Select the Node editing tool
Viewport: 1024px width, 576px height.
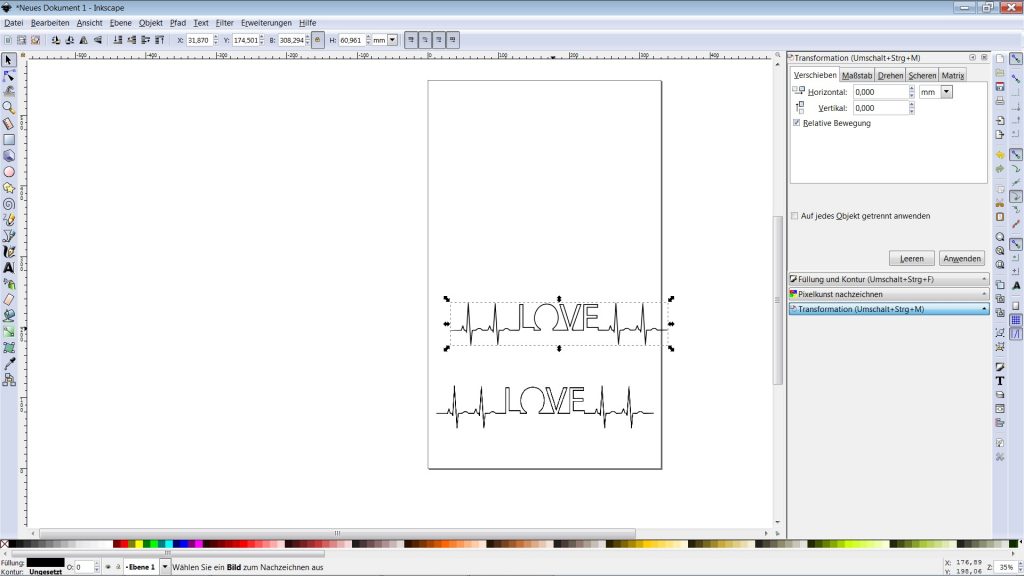(x=9, y=75)
